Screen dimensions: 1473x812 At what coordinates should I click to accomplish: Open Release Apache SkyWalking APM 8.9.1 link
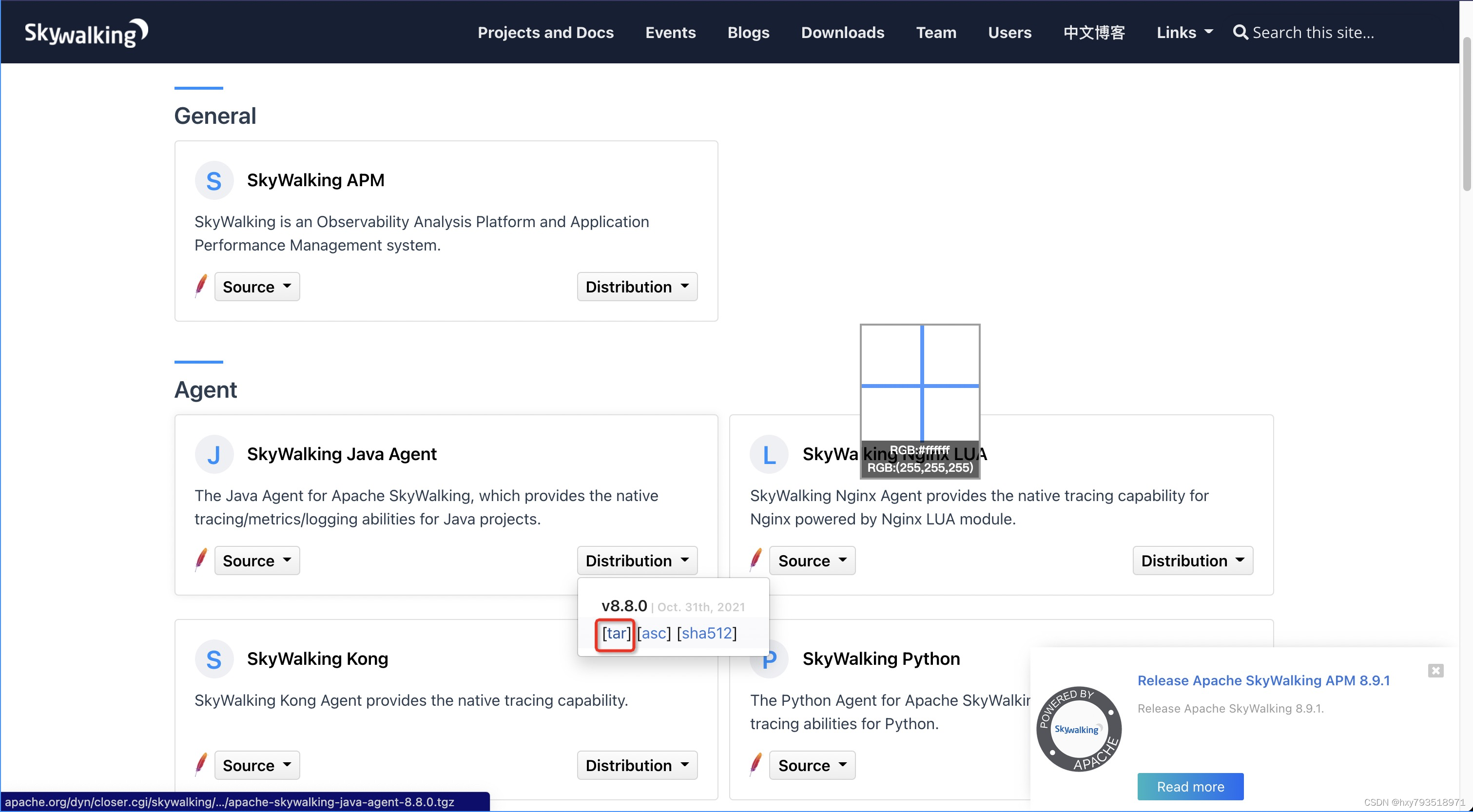(x=1263, y=680)
